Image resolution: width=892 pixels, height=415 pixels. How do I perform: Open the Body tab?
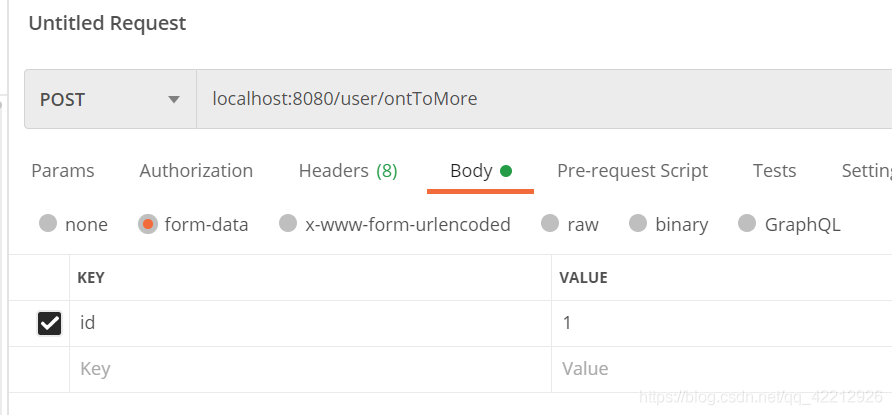(479, 171)
